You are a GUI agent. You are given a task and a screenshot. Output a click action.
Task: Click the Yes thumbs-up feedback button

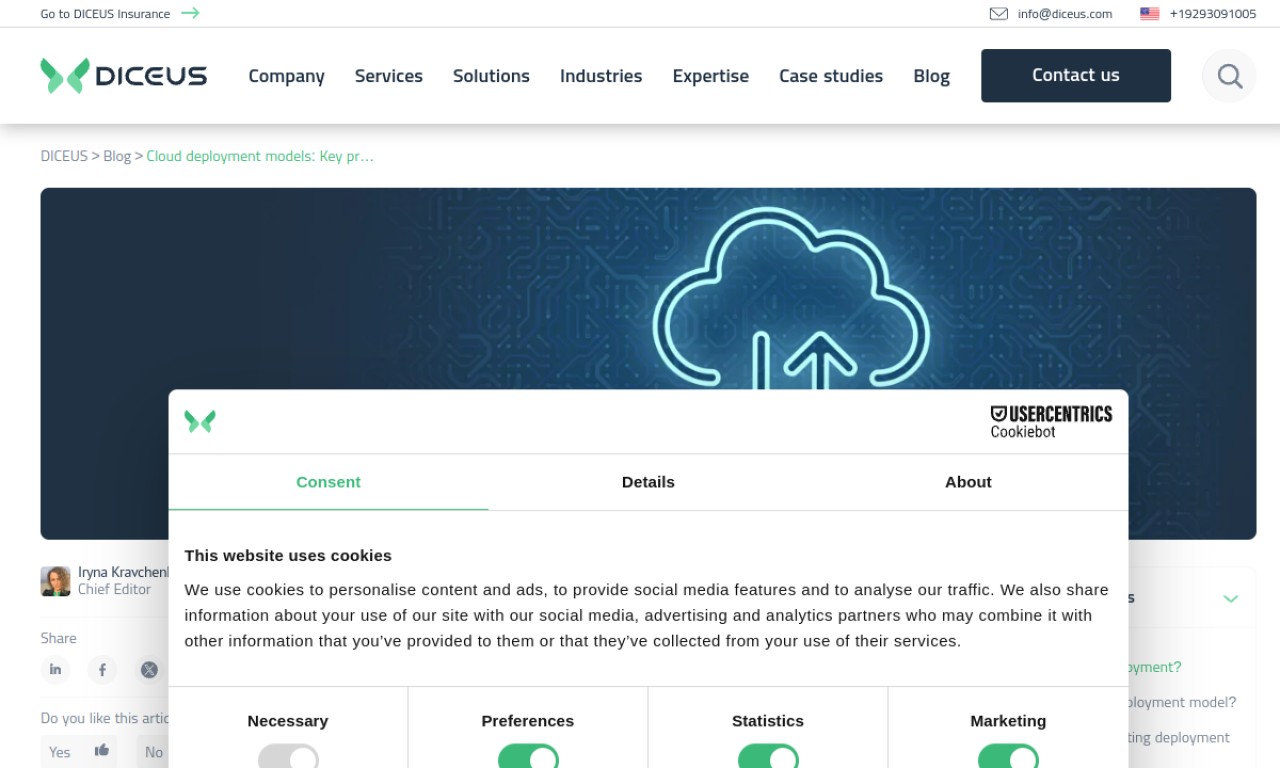coord(79,752)
